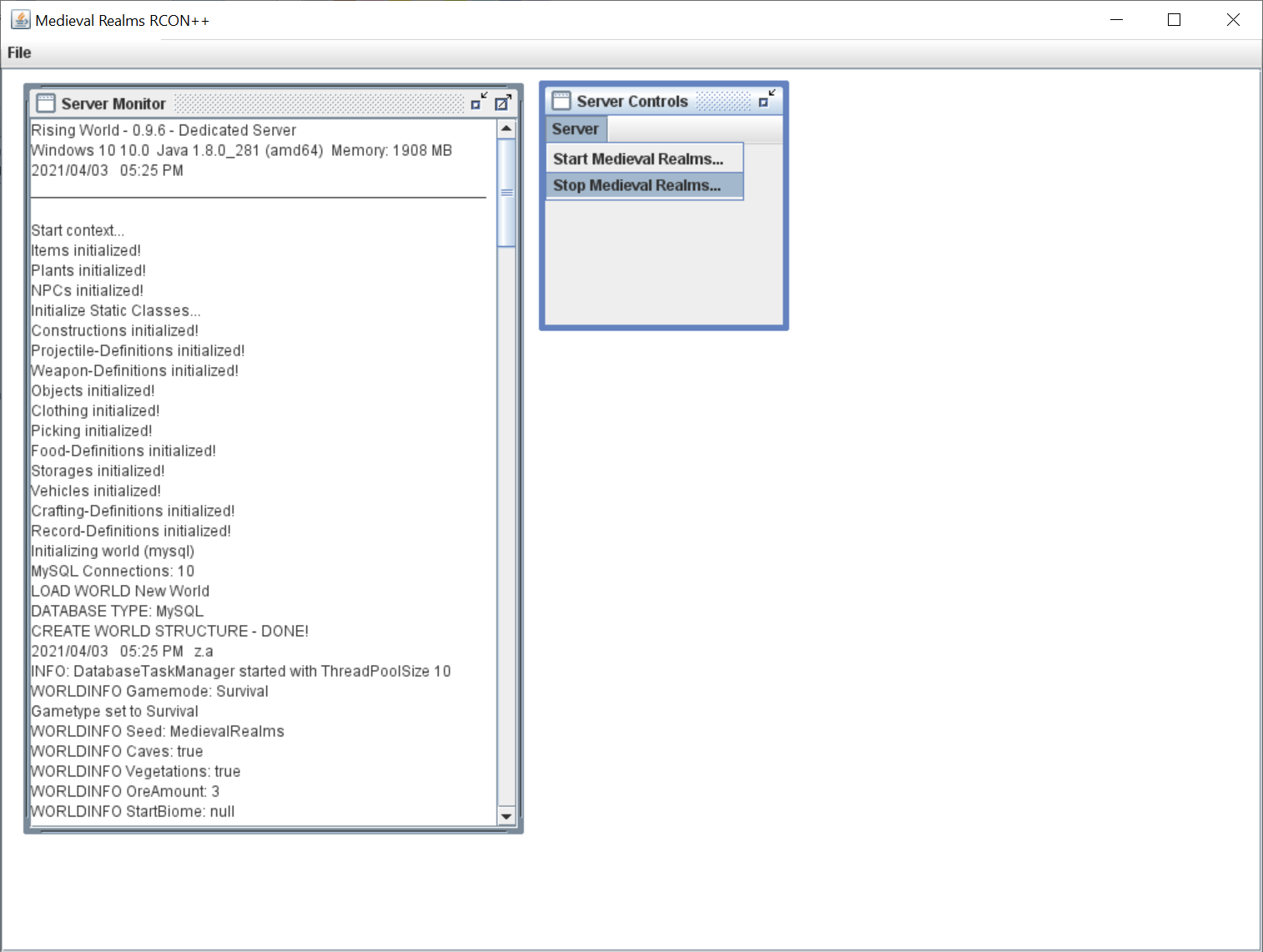This screenshot has height=952, width=1263.
Task: Choose Start Medieval Realms... from menu
Action: point(638,159)
